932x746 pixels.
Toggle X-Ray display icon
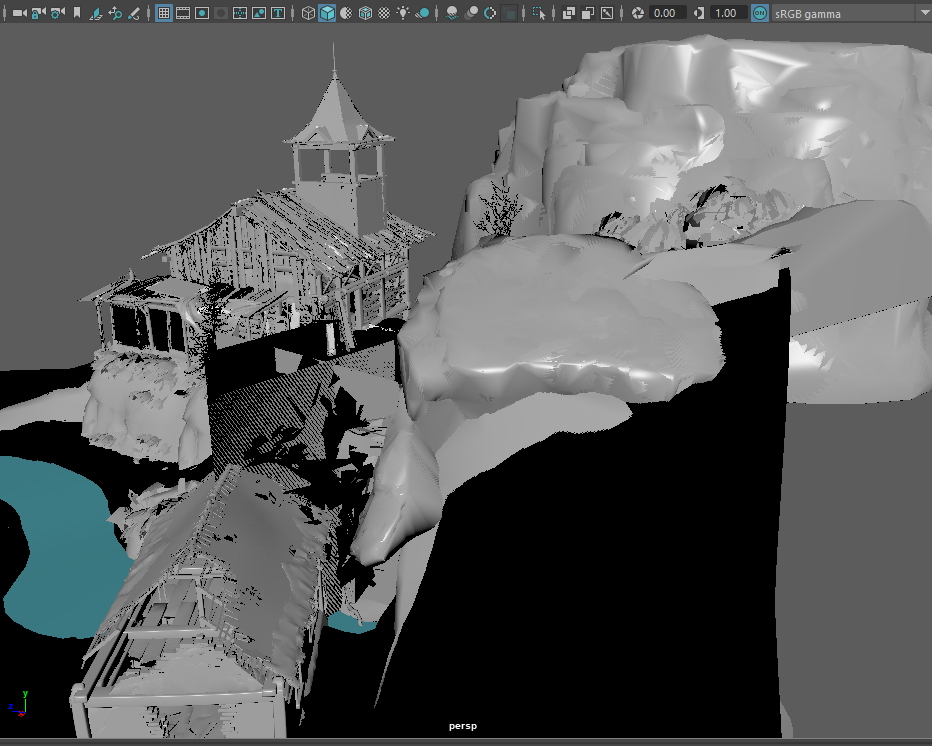click(x=569, y=13)
